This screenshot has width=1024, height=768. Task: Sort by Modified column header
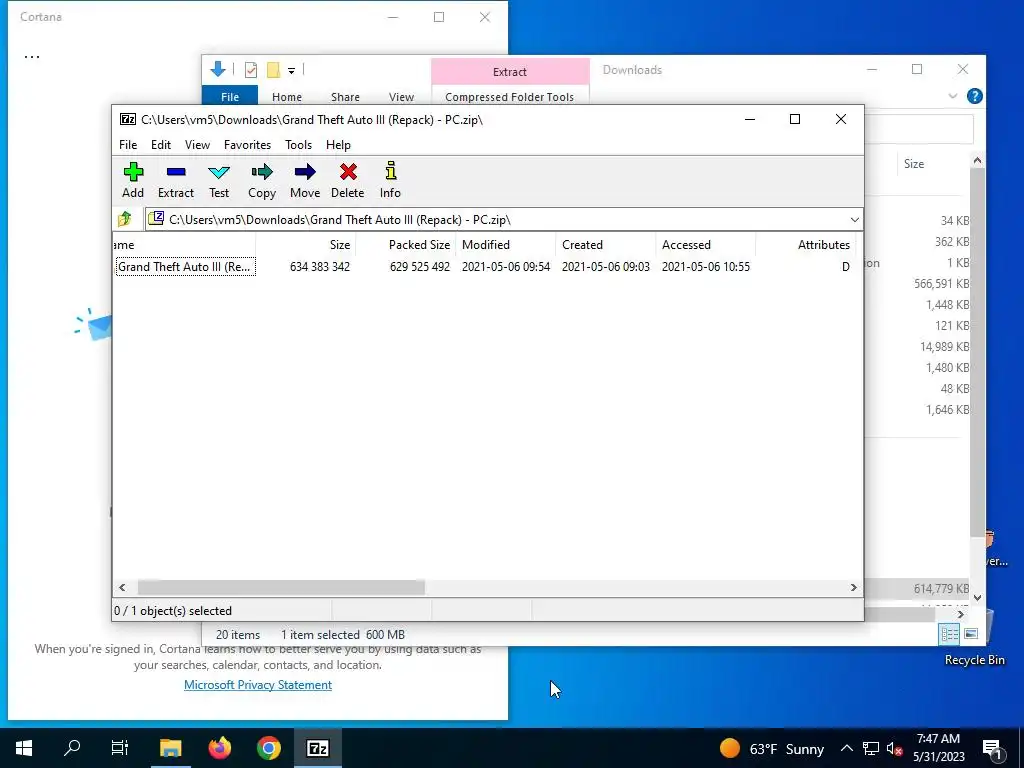(505, 245)
